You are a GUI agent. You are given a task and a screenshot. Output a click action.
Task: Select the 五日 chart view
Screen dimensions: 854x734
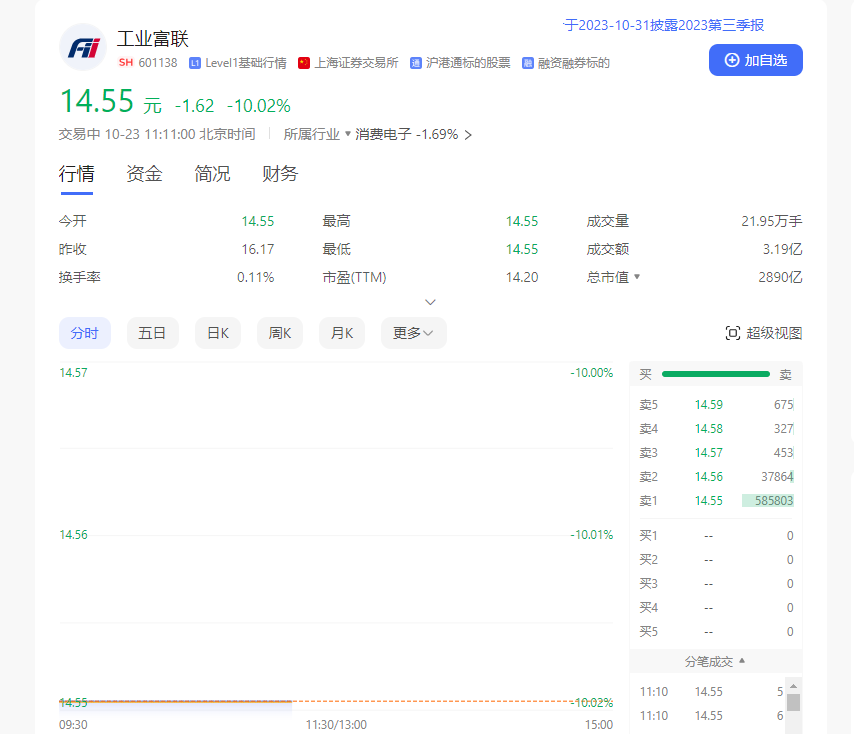pos(152,333)
